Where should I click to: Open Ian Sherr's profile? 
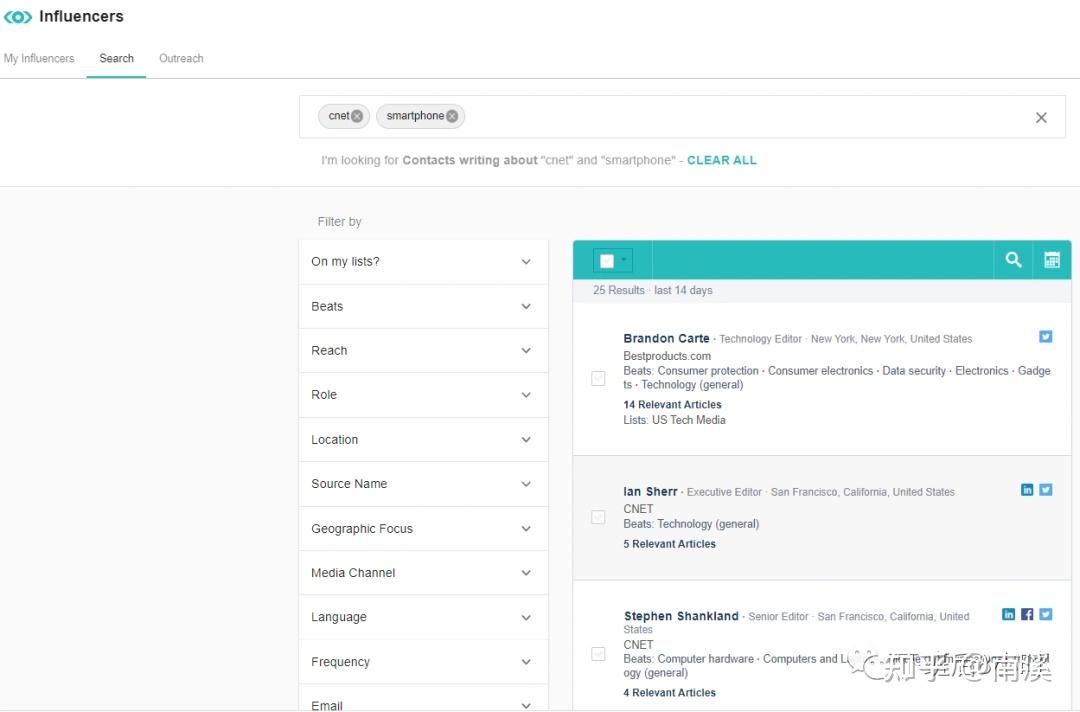[650, 492]
